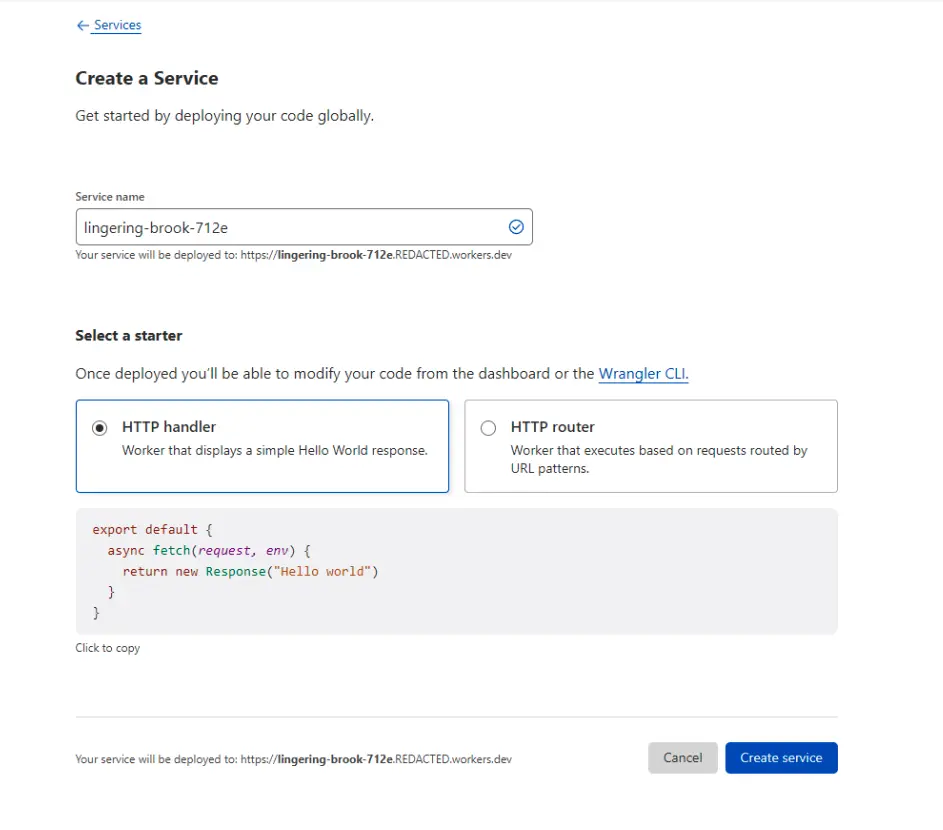
Task: Select the HTTP handler radio button
Action: (x=99, y=427)
